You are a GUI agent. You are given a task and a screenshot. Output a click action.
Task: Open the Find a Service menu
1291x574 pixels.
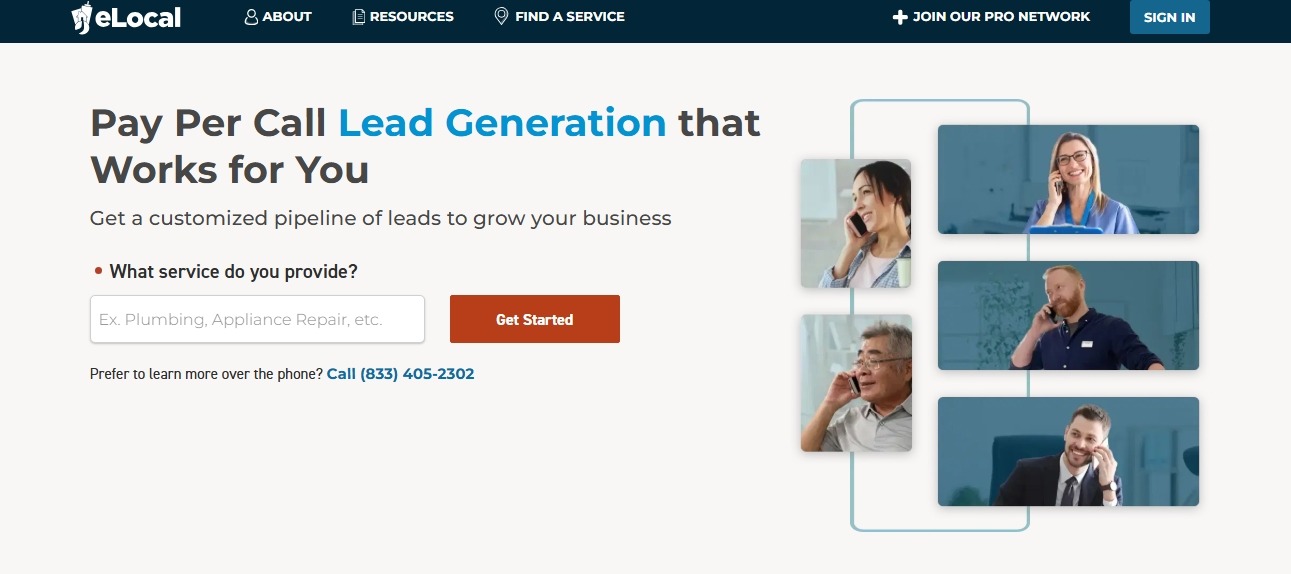pyautogui.click(x=560, y=17)
